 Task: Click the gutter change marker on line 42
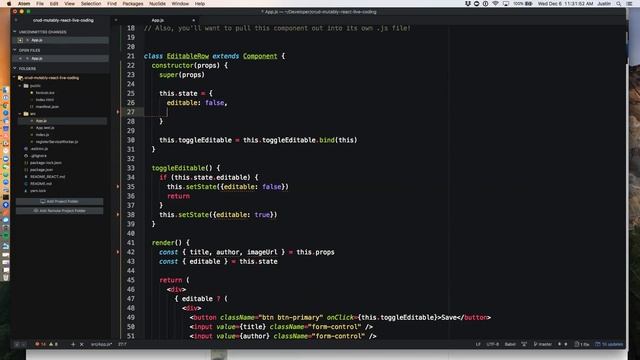[x=118, y=252]
